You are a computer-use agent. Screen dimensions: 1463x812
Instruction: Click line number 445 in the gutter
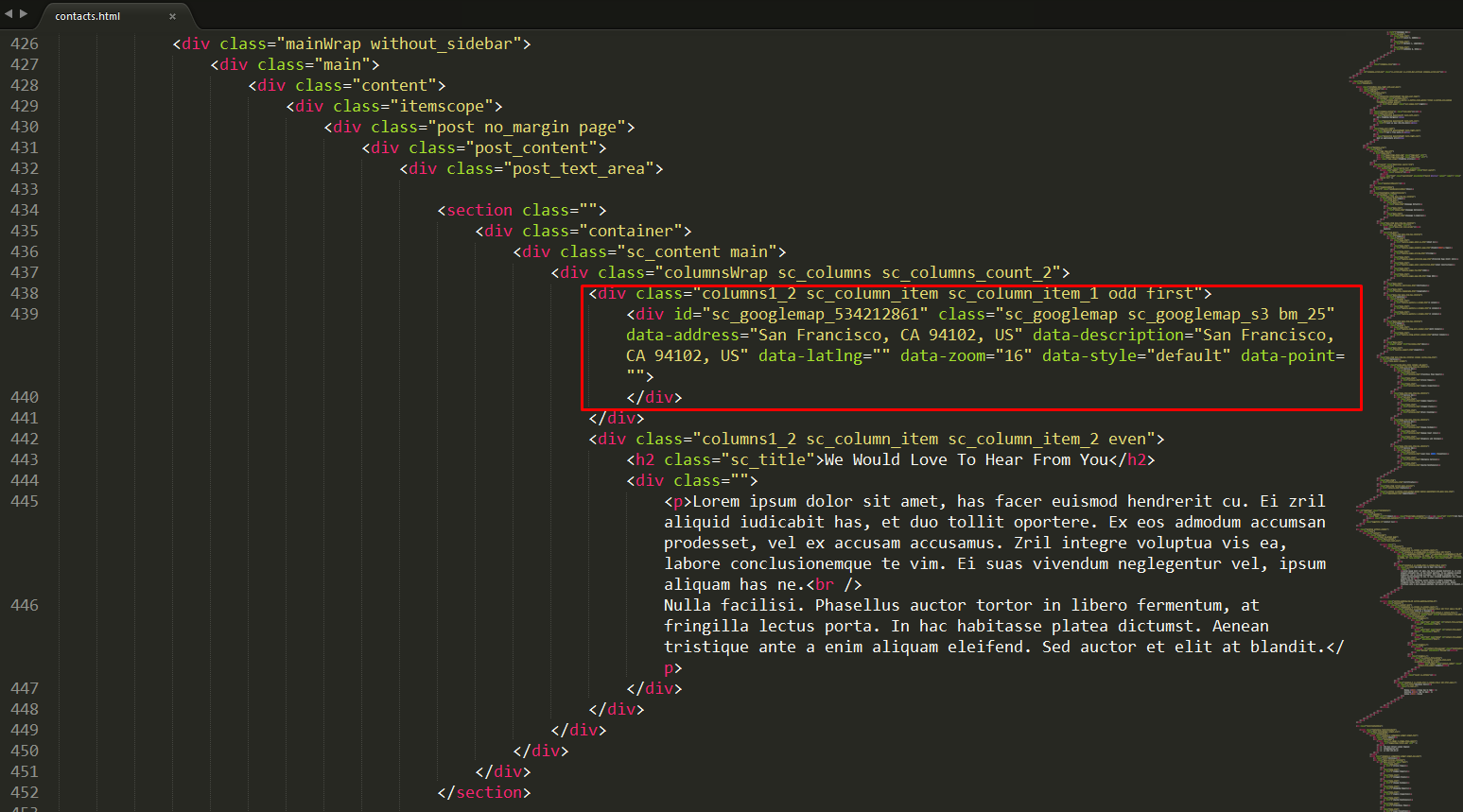click(x=25, y=501)
